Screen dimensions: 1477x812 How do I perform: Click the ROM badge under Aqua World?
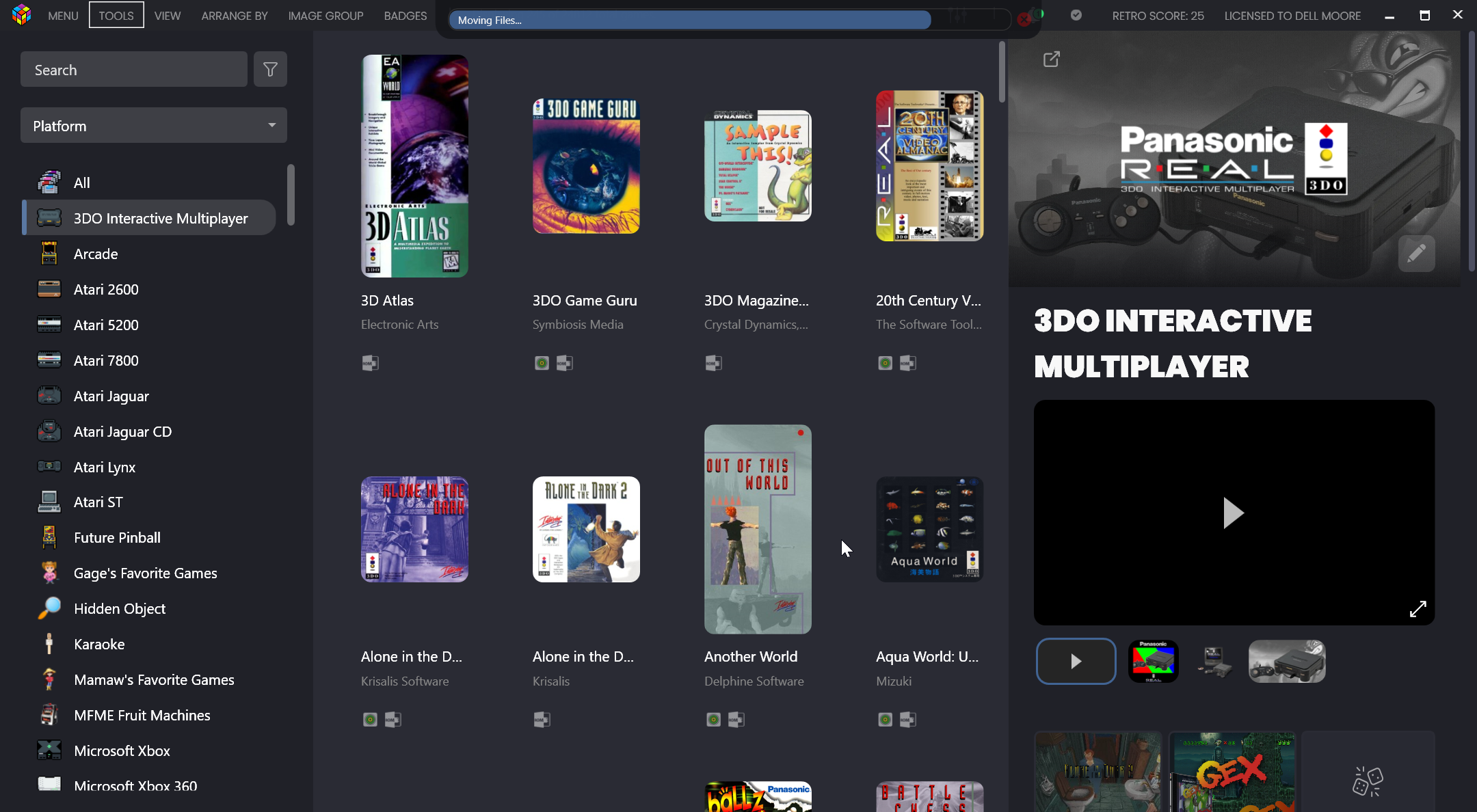point(907,719)
